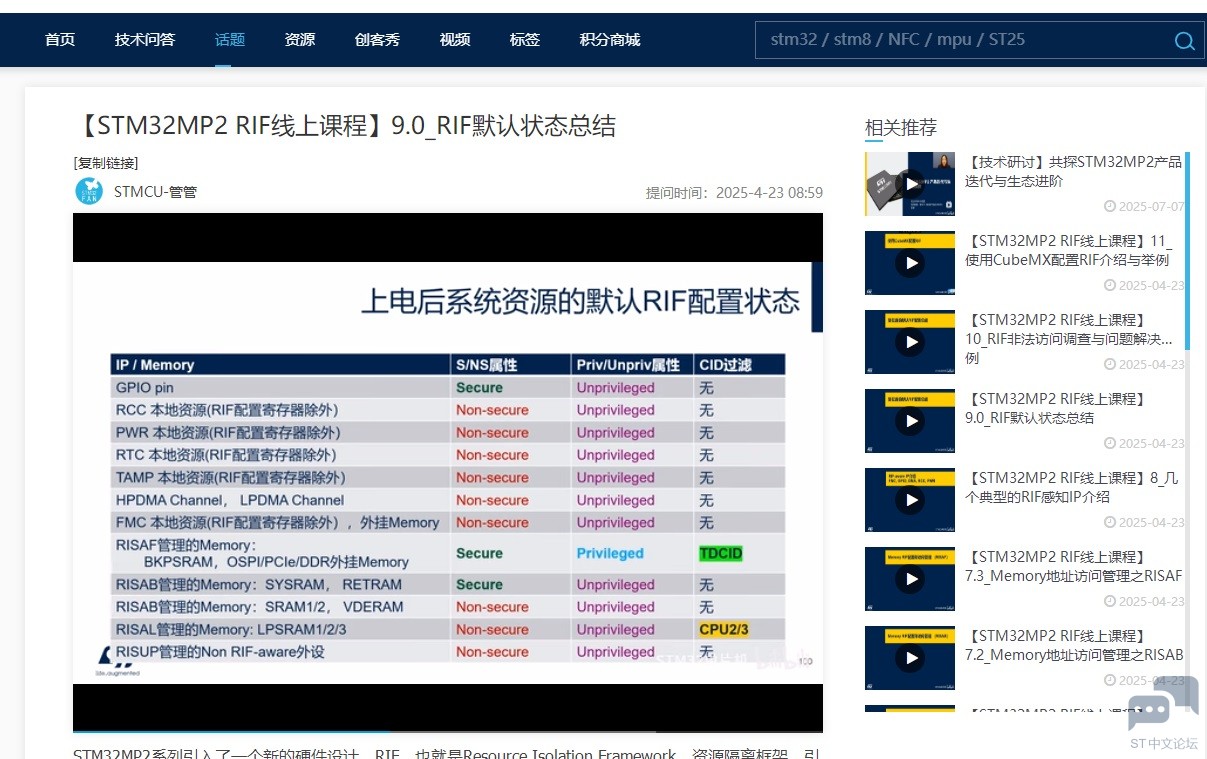The height and width of the screenshot is (759, 1207).
Task: Open the 资源 nav item
Action: click(x=300, y=40)
